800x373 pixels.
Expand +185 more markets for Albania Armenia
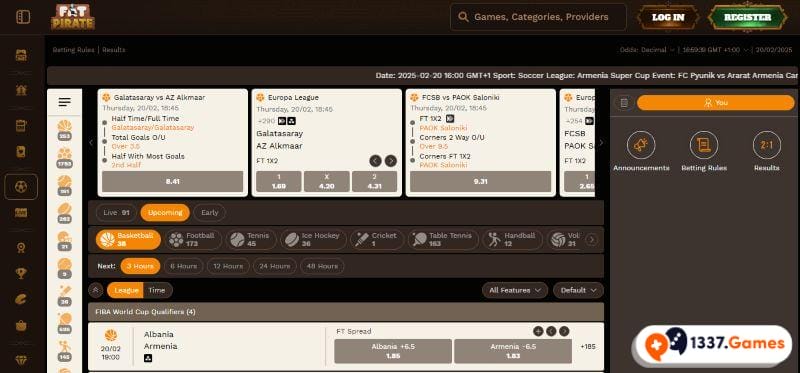click(588, 346)
